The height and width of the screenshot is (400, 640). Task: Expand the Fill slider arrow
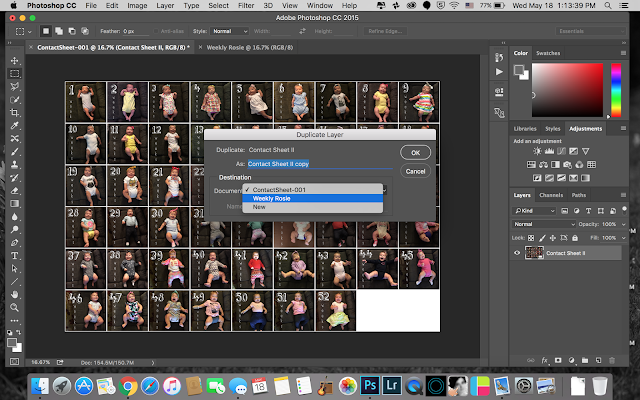click(x=623, y=238)
